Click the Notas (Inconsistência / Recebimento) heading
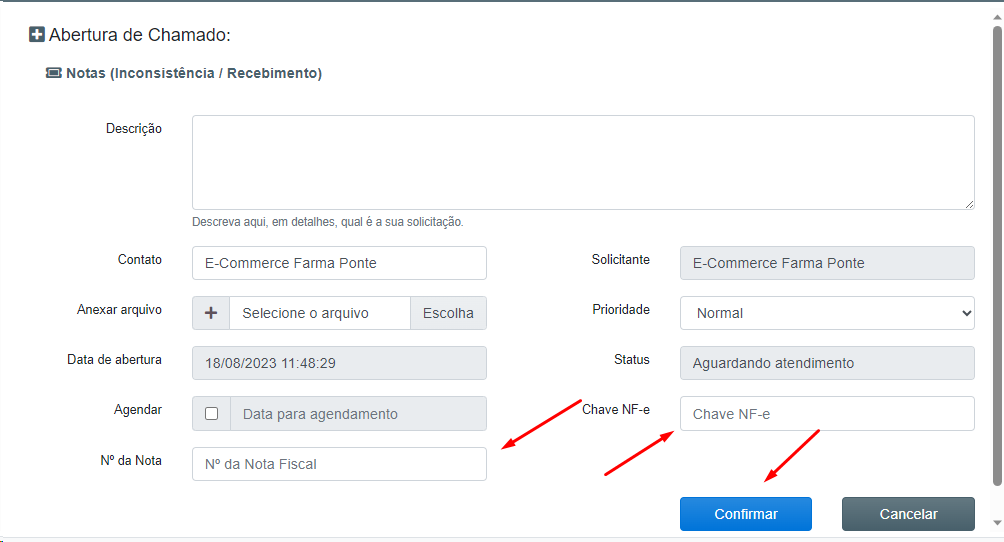The image size is (1004, 542). pyautogui.click(x=194, y=73)
